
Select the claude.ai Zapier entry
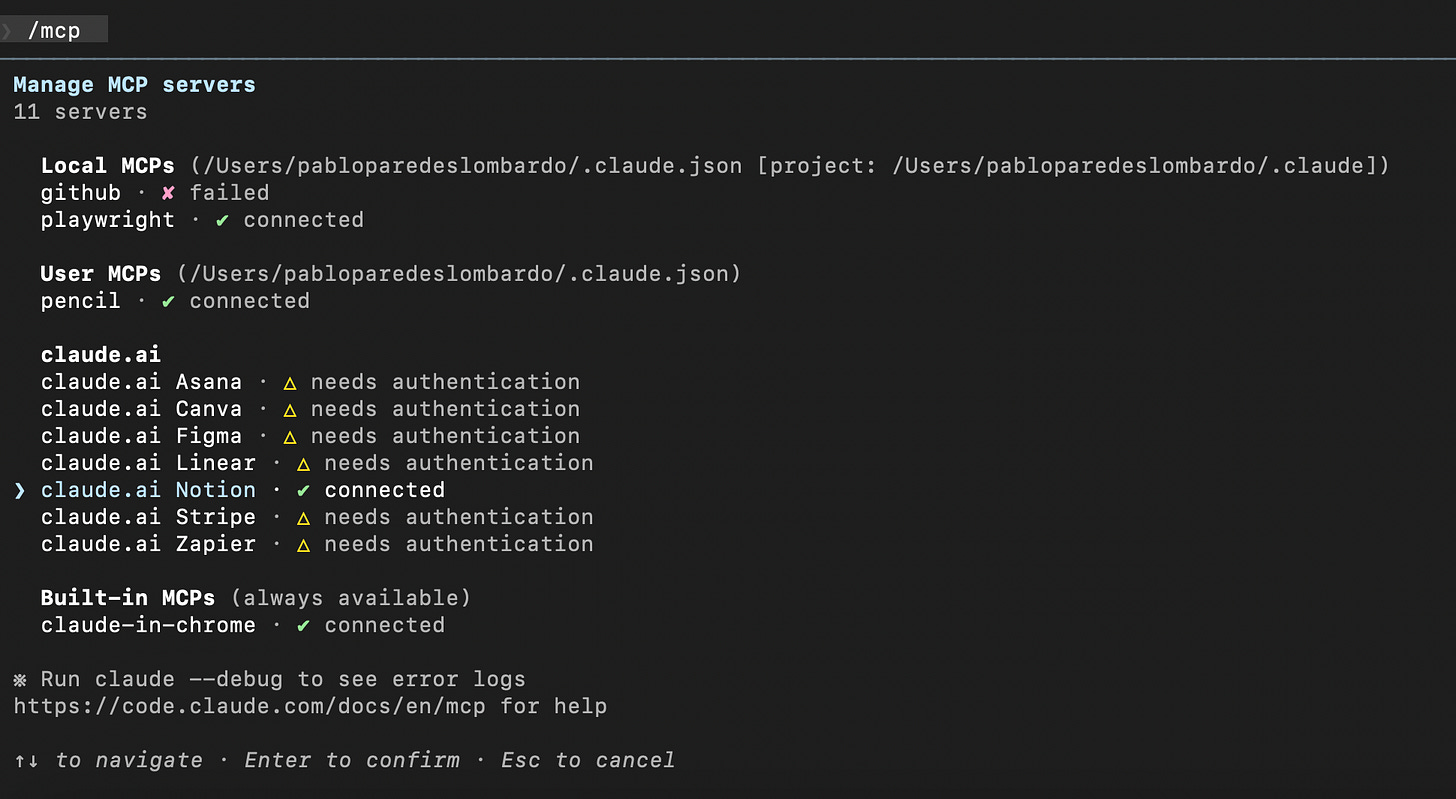click(x=317, y=543)
